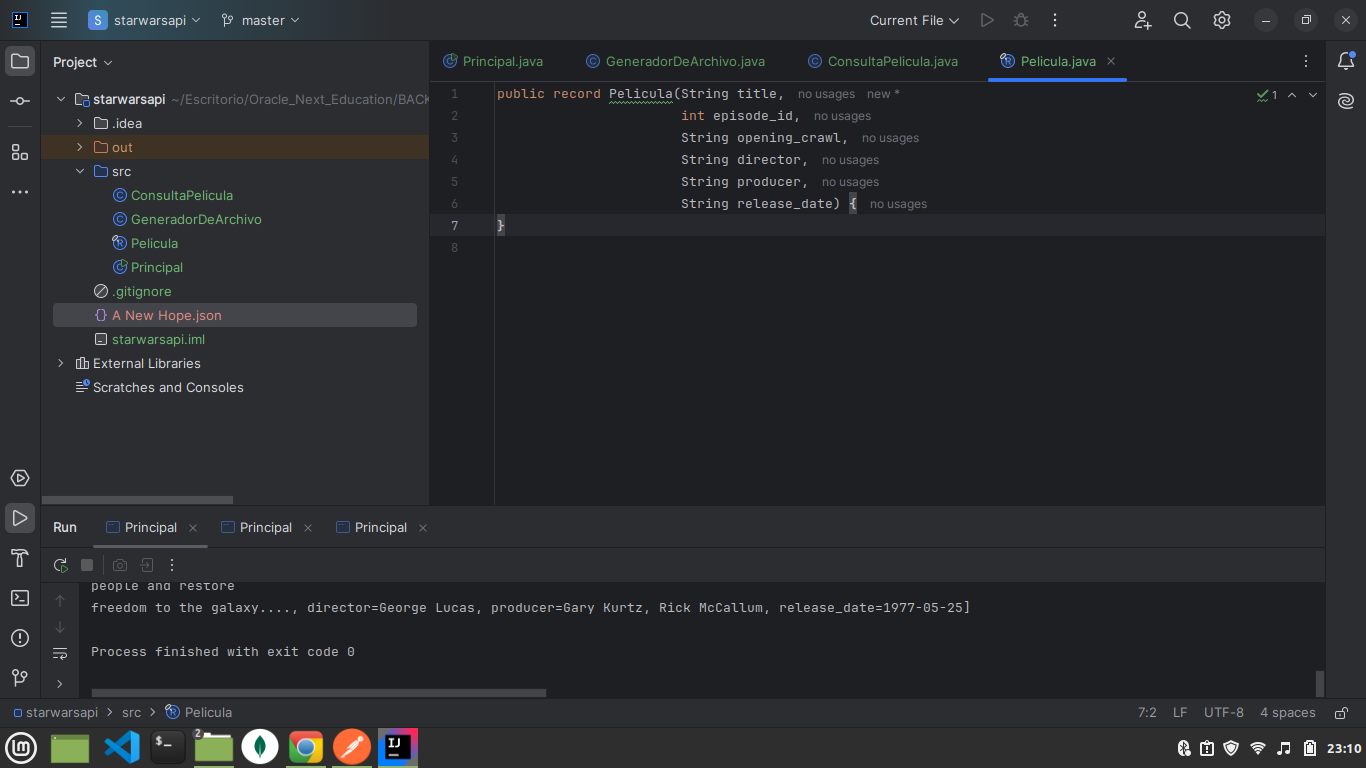Open Search Everywhere

pyautogui.click(x=1182, y=20)
